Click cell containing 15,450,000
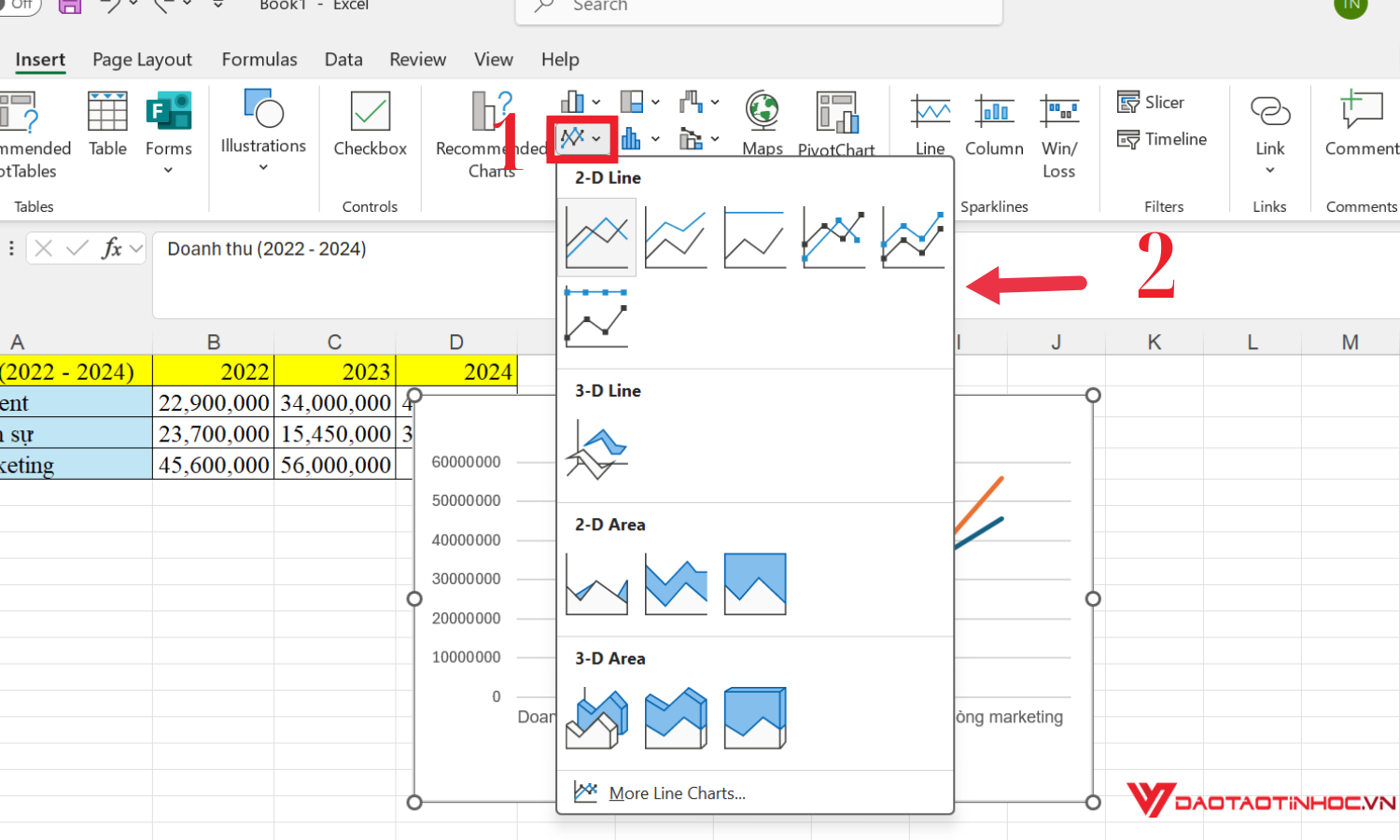Image resolution: width=1400 pixels, height=840 pixels. click(335, 434)
